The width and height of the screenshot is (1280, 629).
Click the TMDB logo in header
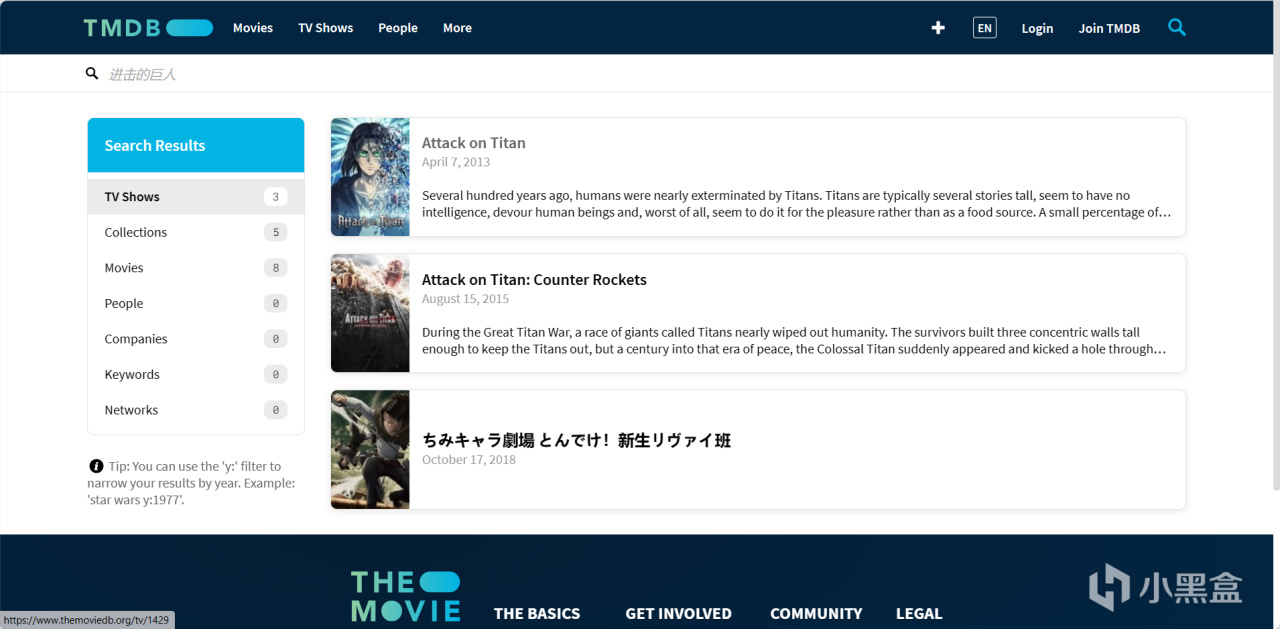pos(148,28)
